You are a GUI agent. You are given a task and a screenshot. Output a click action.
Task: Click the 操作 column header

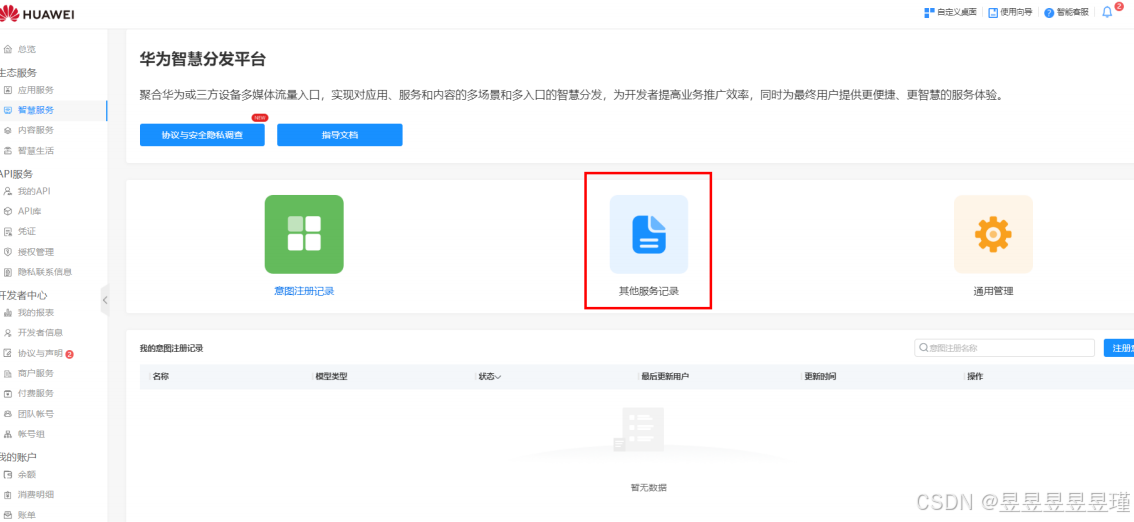click(x=975, y=377)
